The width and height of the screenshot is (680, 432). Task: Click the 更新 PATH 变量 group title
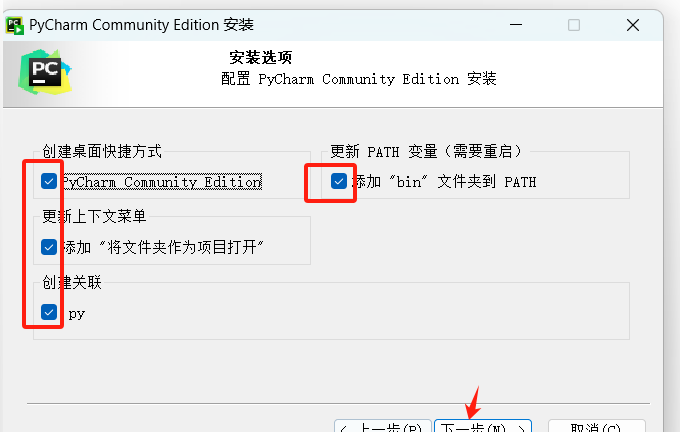425,151
